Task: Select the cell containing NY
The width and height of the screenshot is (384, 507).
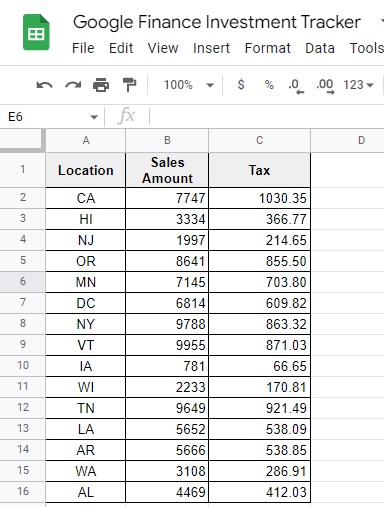Action: (86, 324)
